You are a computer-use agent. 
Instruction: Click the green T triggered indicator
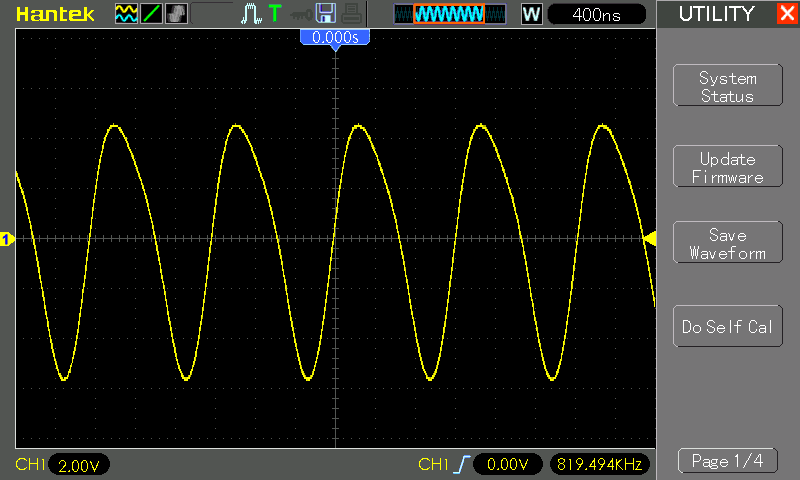[274, 14]
